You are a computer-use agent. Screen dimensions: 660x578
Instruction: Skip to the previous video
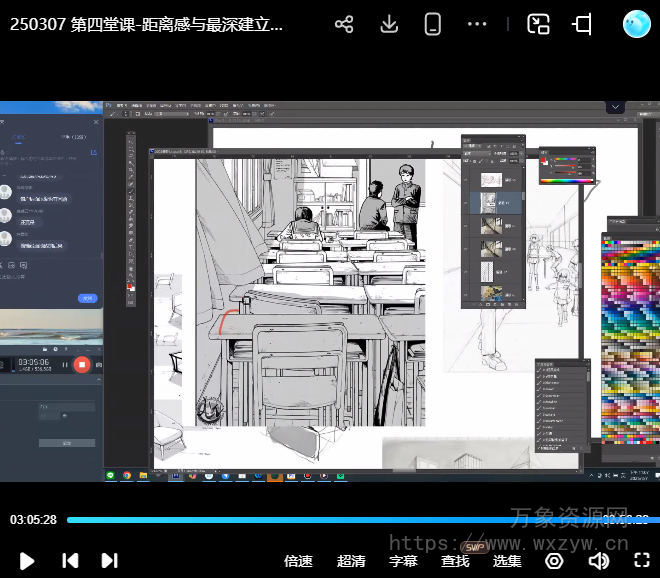(70, 560)
